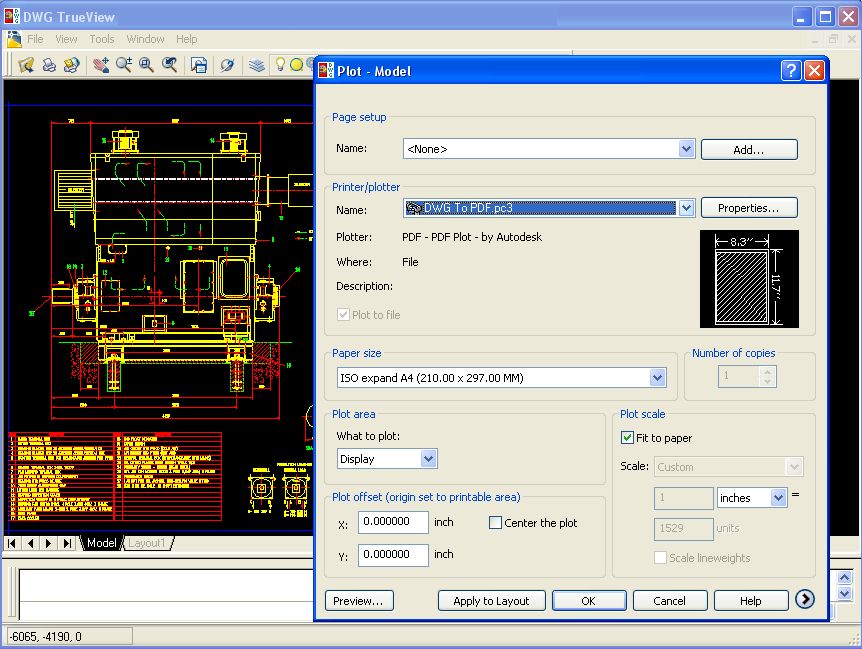Viewport: 862px width, 649px height.
Task: Expand more plot options arrow
Action: click(x=805, y=599)
